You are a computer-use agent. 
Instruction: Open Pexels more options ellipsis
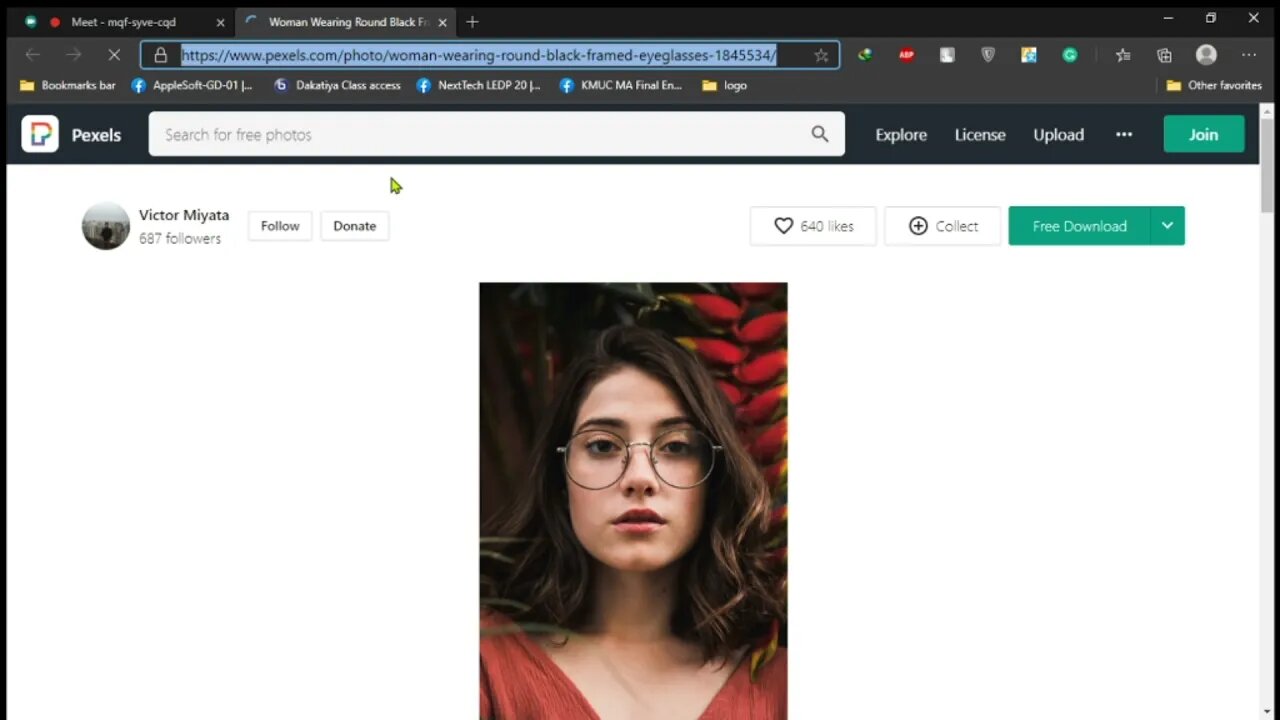(1124, 134)
